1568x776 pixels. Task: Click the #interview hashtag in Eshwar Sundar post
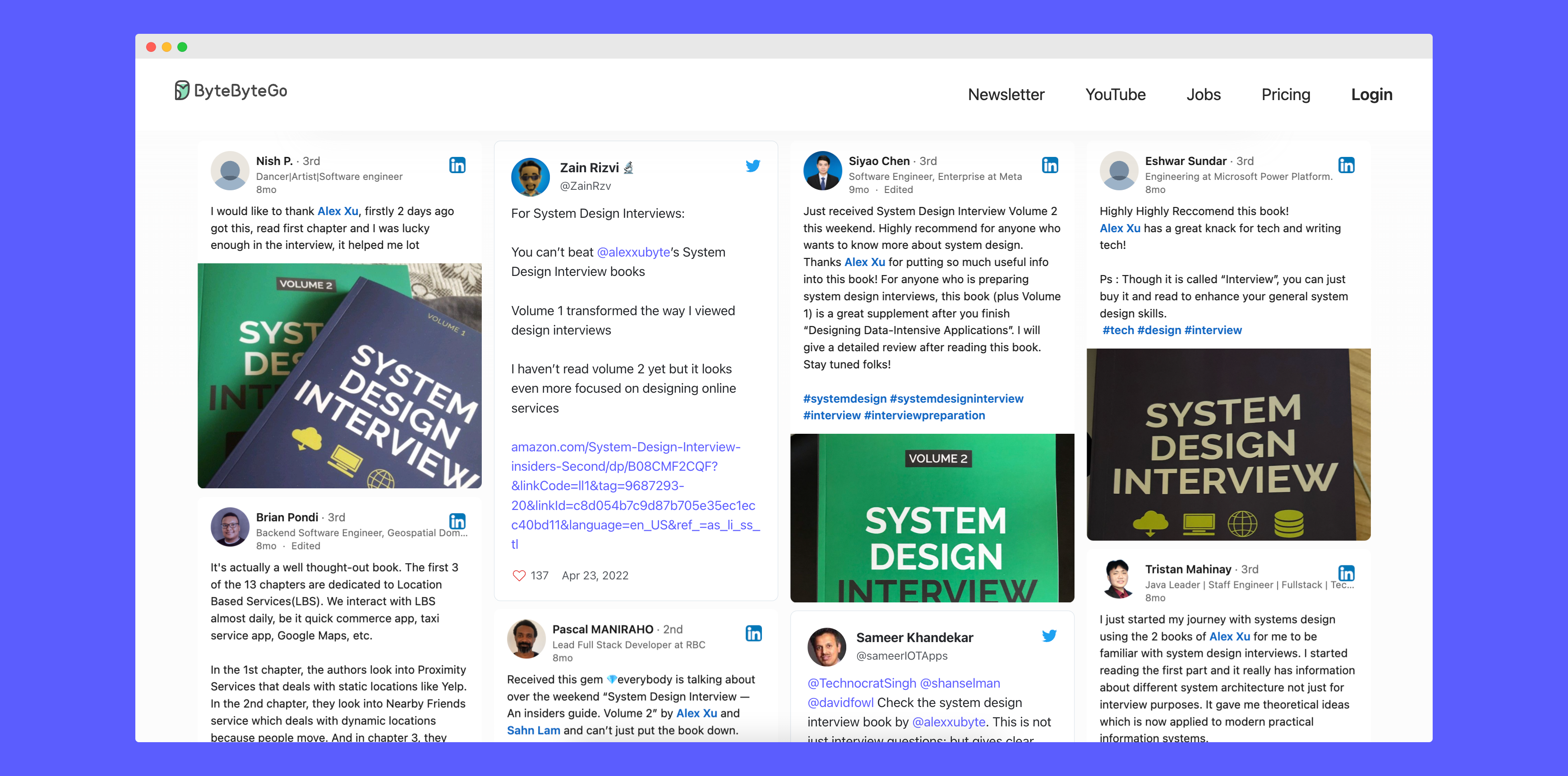1213,331
